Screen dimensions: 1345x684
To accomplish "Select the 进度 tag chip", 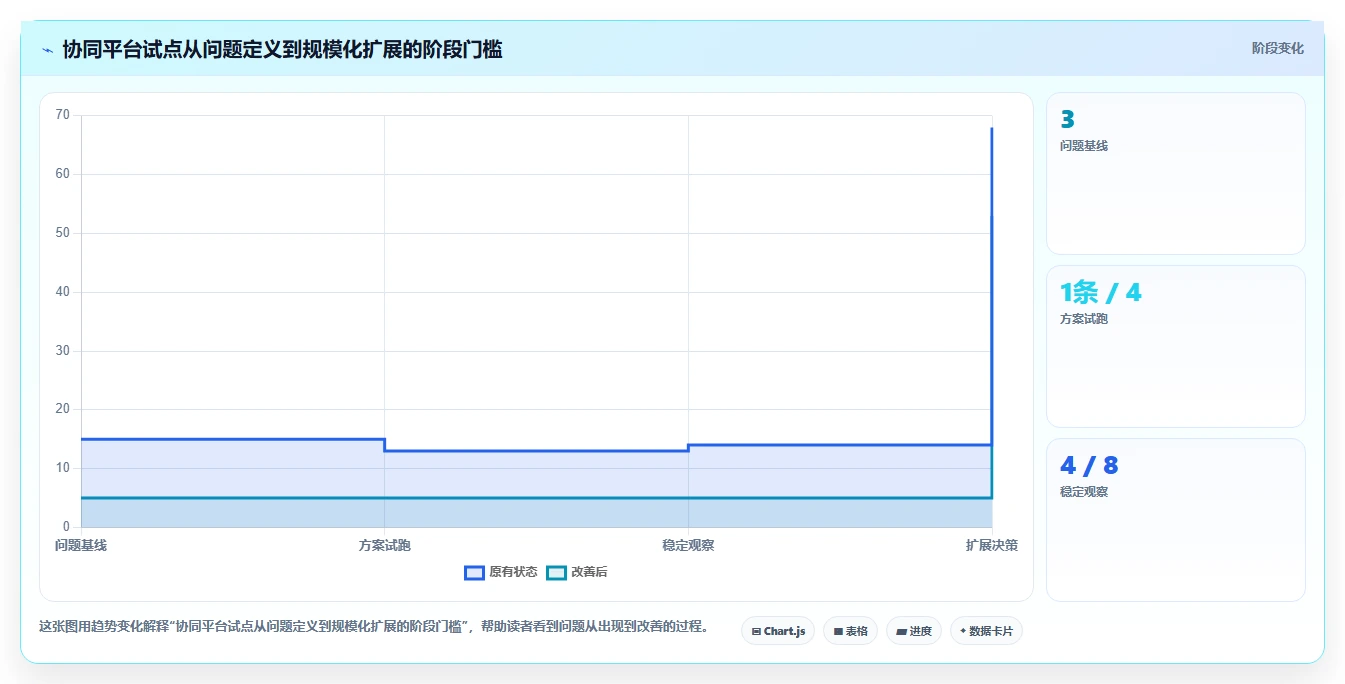I will click(914, 631).
